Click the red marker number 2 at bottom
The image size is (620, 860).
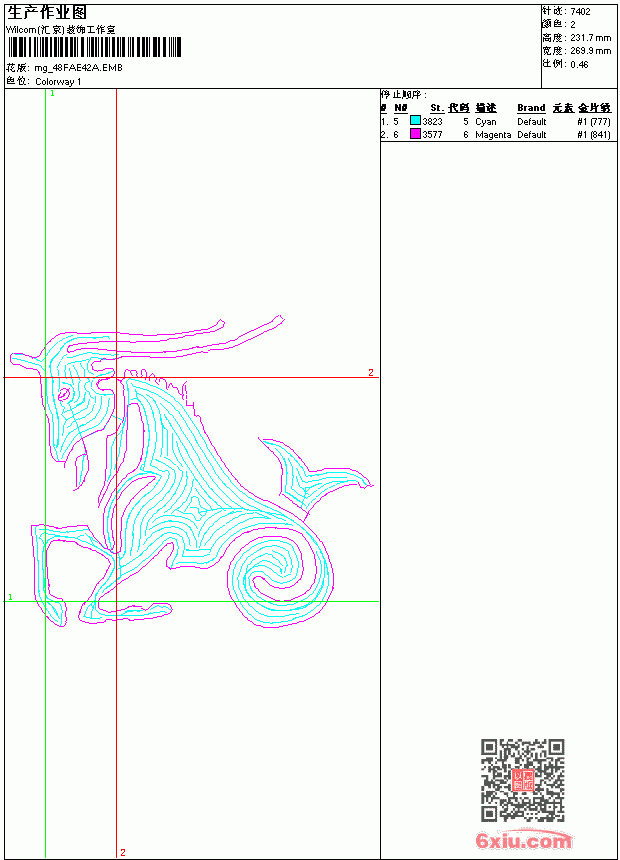point(123,852)
